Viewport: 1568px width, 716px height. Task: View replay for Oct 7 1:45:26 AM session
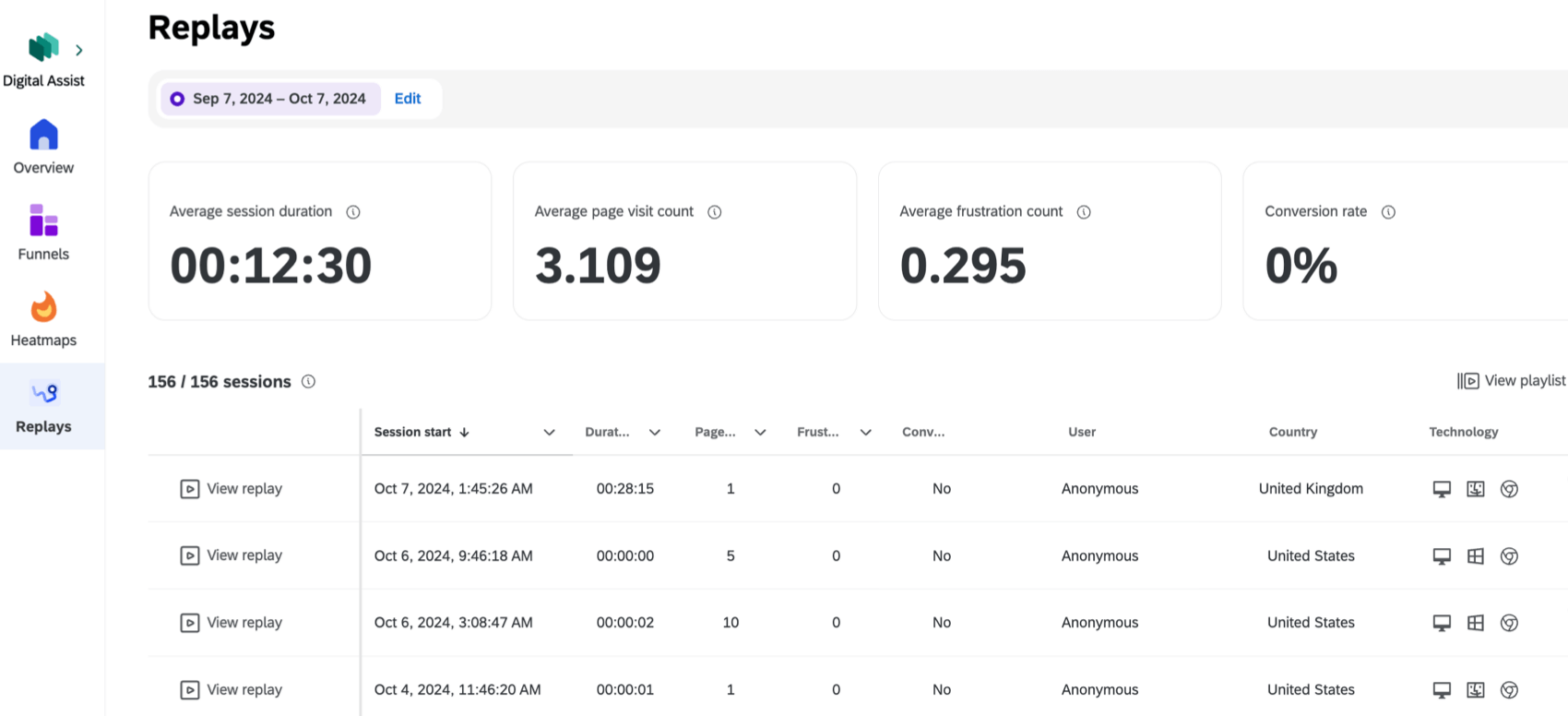[232, 489]
